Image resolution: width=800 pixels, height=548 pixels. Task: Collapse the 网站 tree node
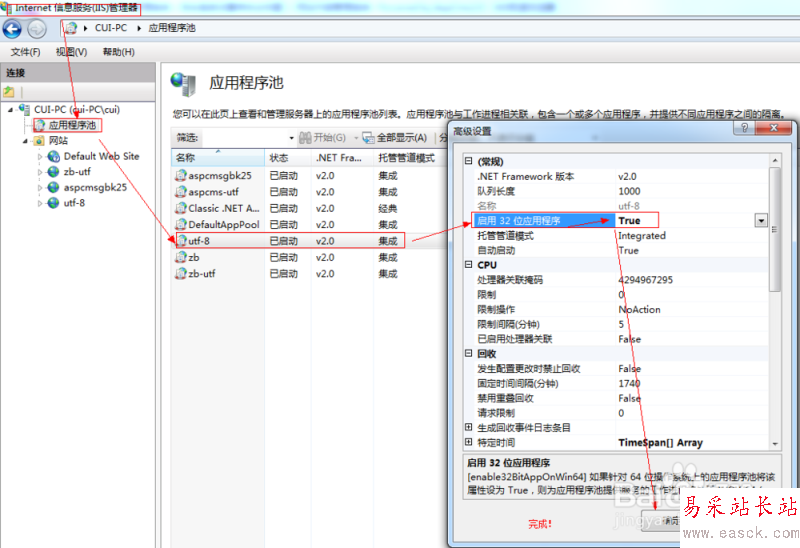25,141
